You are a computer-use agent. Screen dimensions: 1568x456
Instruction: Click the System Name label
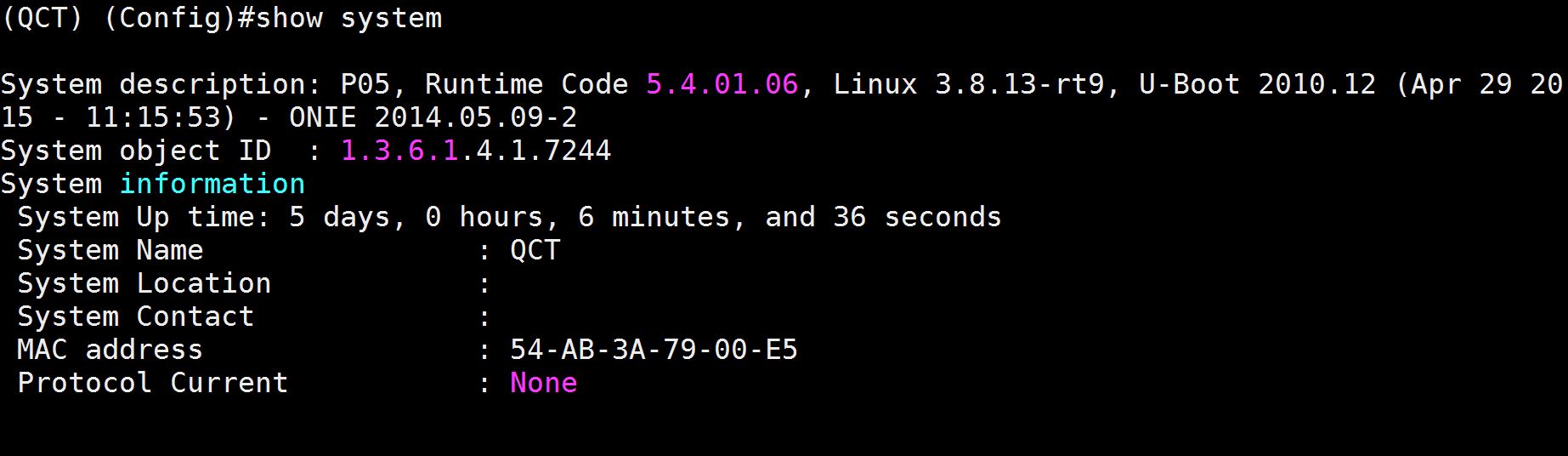coord(110,250)
